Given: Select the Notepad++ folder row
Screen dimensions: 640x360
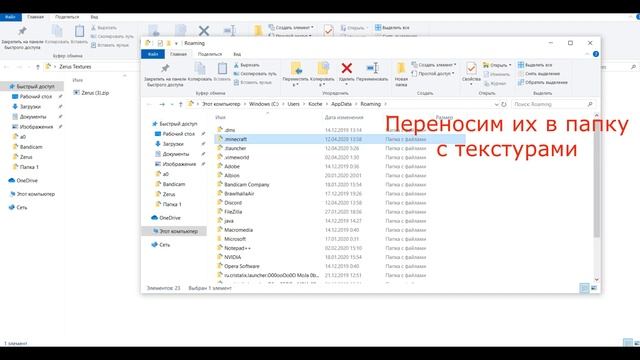Looking at the screenshot, I should point(340,248).
